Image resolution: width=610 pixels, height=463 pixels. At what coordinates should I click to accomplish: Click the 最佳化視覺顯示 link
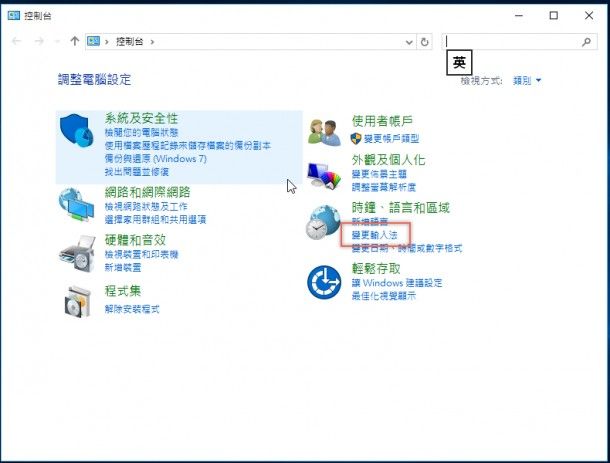point(384,296)
